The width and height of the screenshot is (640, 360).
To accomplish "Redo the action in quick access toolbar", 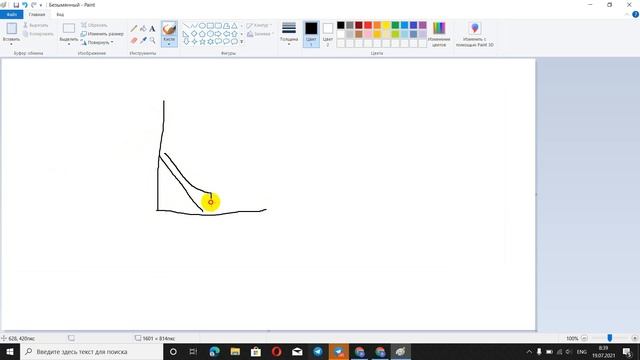I will [33, 5].
